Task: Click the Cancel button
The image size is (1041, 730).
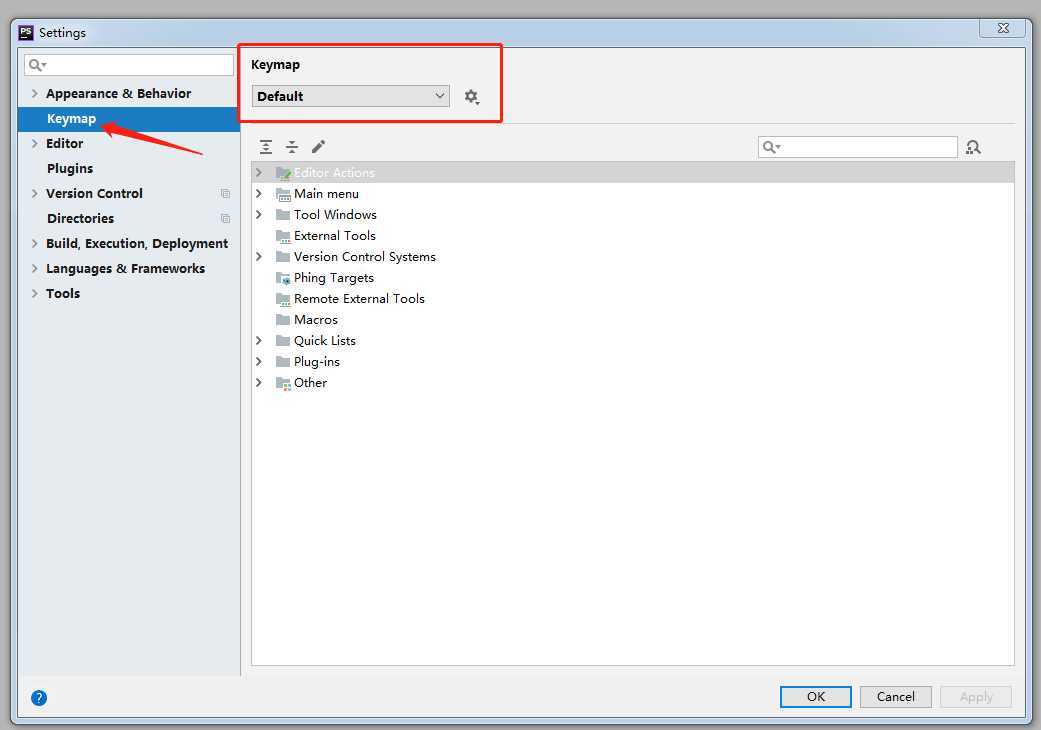Action: pos(896,697)
